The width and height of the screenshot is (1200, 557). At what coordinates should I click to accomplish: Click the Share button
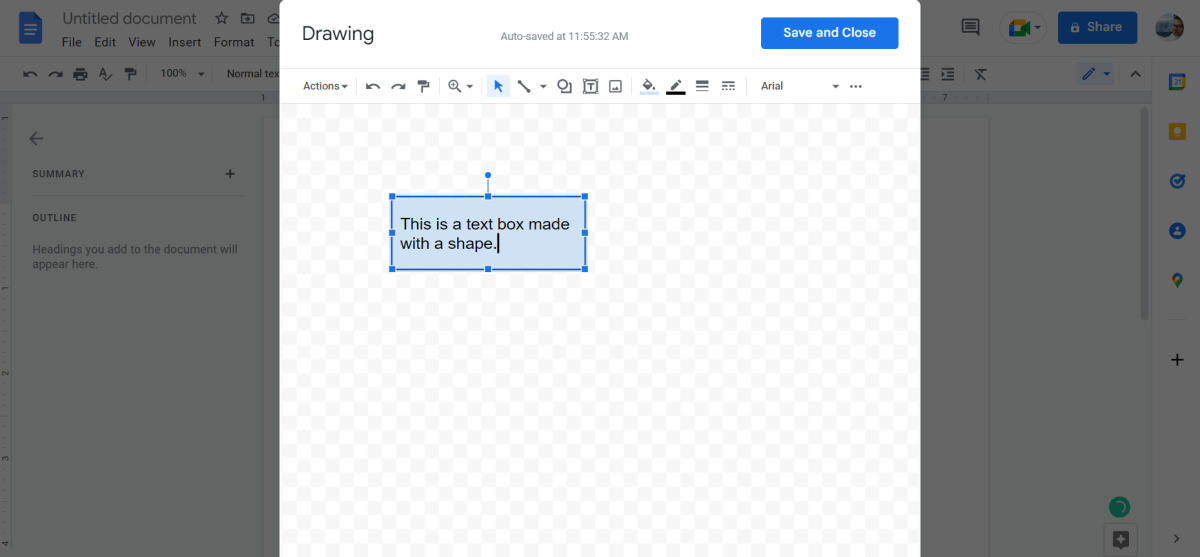click(1097, 28)
